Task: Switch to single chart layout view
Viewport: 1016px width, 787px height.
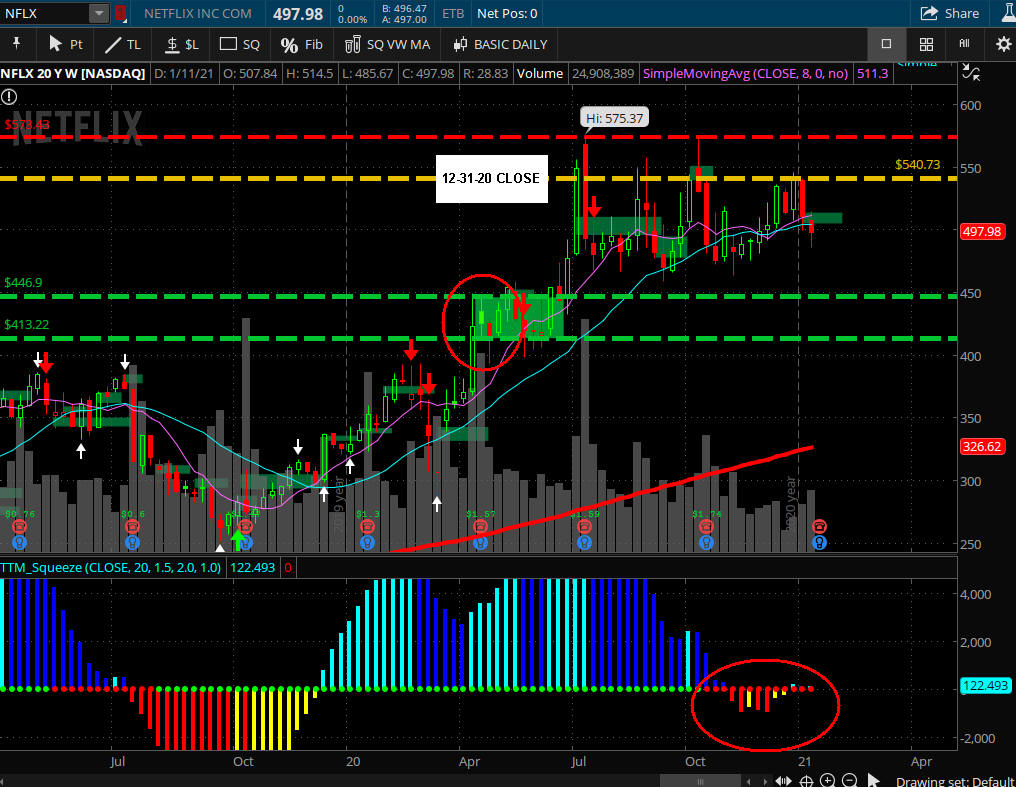Action: (886, 44)
